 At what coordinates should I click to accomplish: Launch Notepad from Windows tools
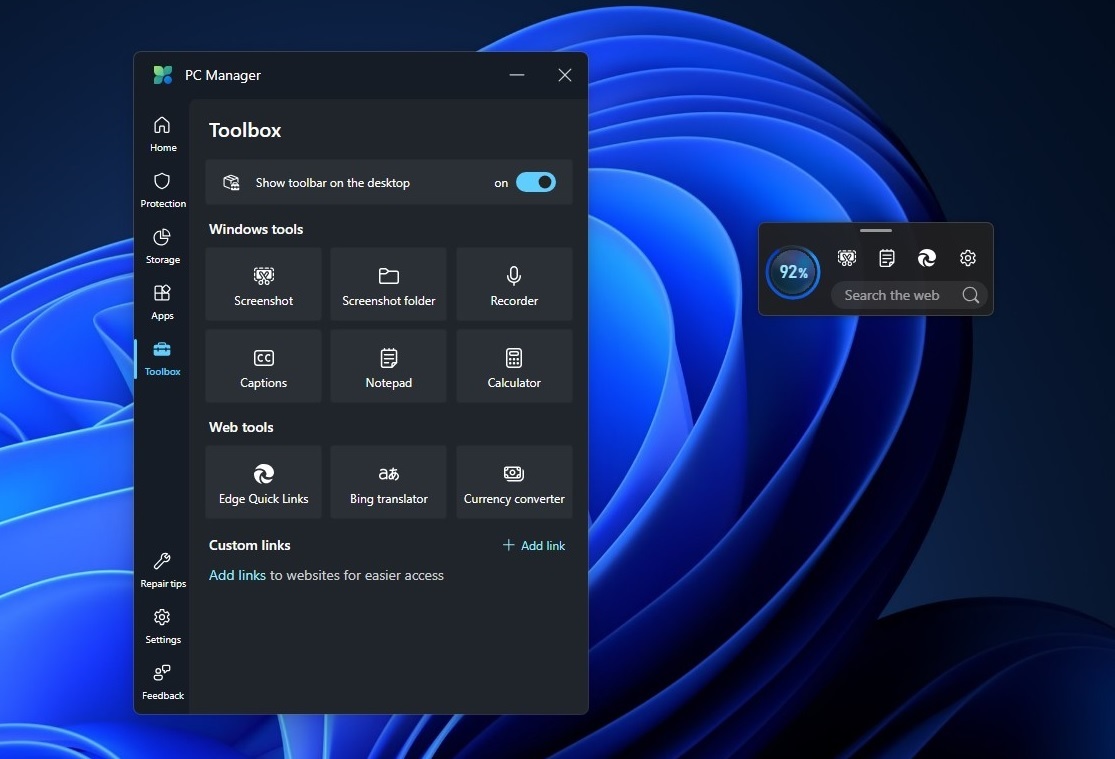388,366
